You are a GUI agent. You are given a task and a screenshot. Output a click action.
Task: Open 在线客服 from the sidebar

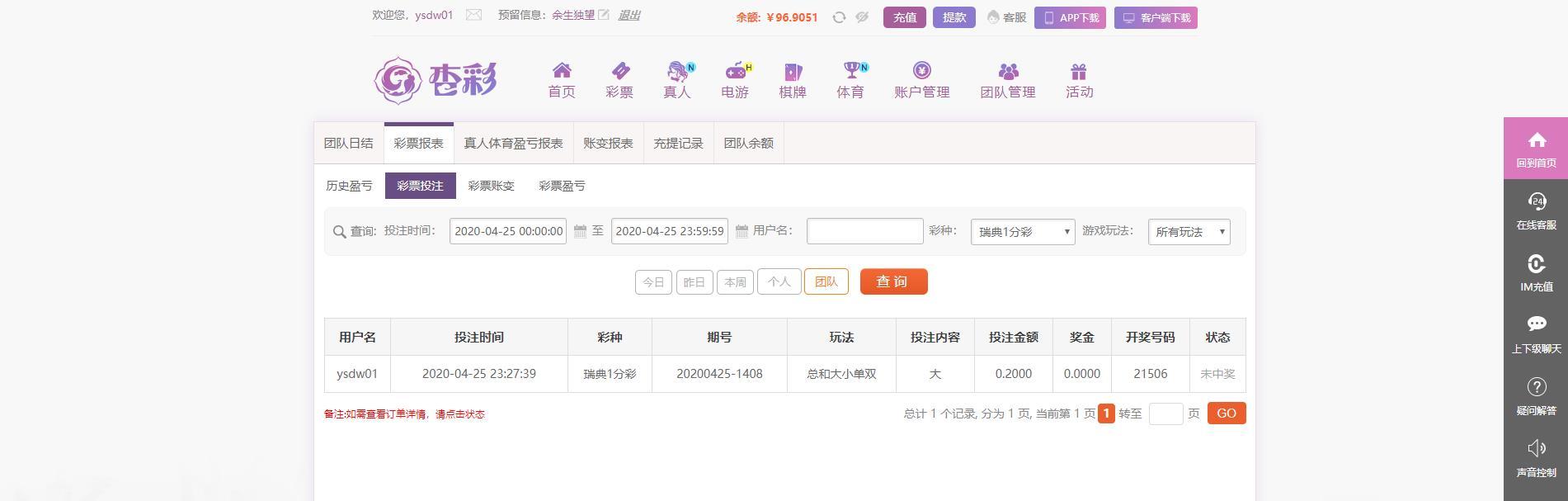1536,210
